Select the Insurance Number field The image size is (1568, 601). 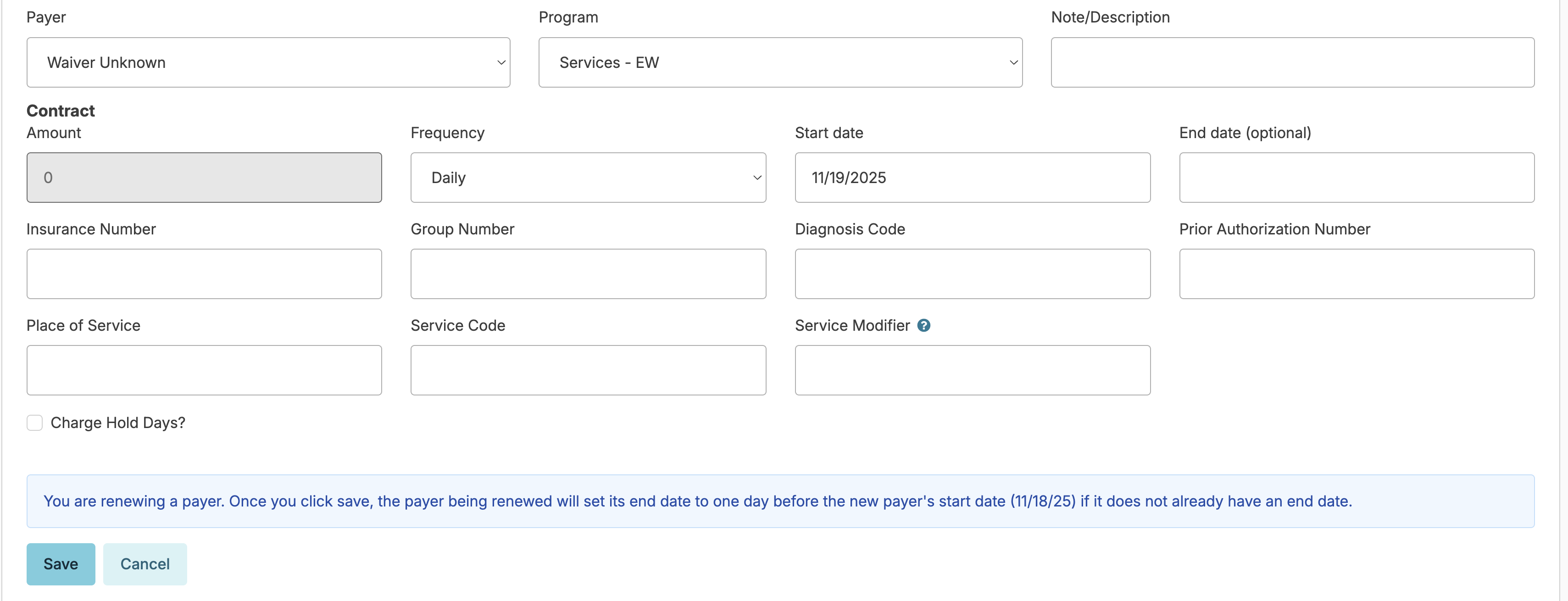tap(204, 274)
